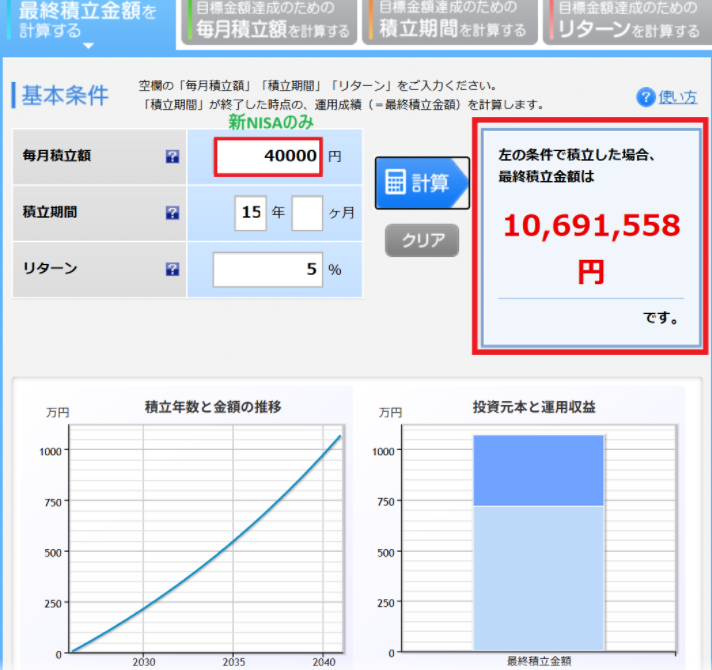The image size is (712, 670).
Task: Click the blue question mark icon near 使い方
Action: pyautogui.click(x=646, y=97)
